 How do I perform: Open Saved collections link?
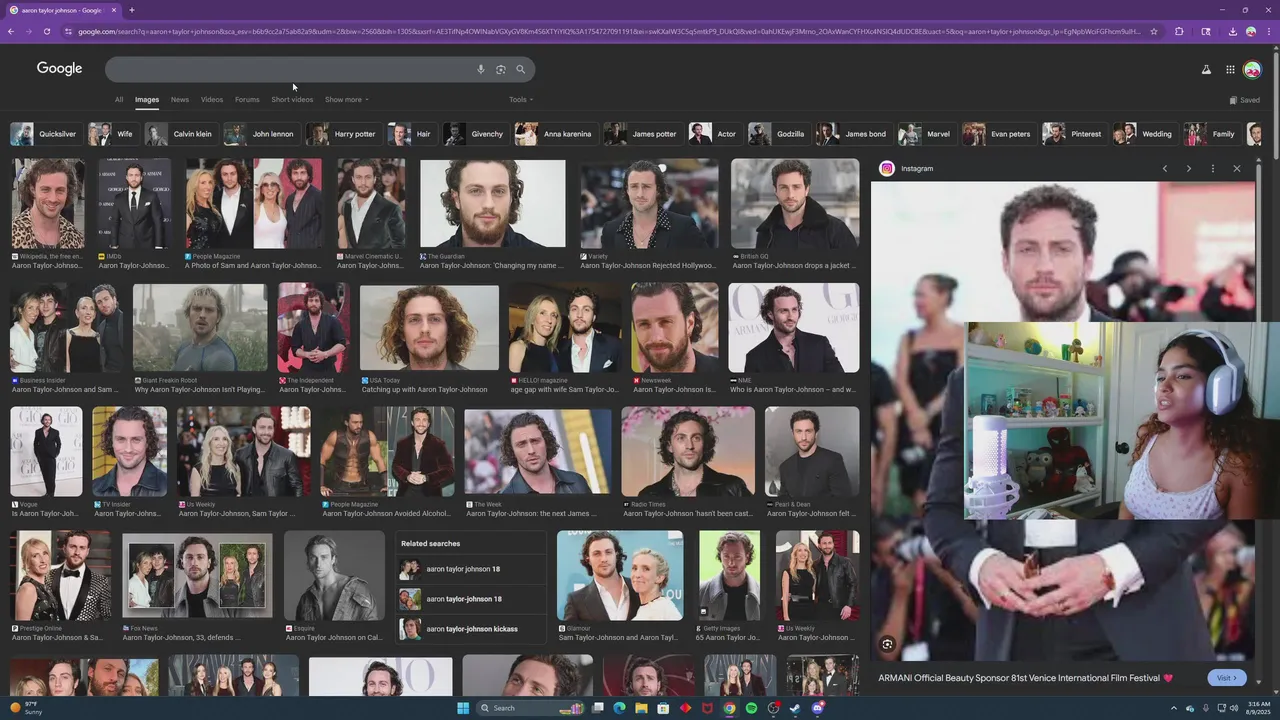point(1245,100)
